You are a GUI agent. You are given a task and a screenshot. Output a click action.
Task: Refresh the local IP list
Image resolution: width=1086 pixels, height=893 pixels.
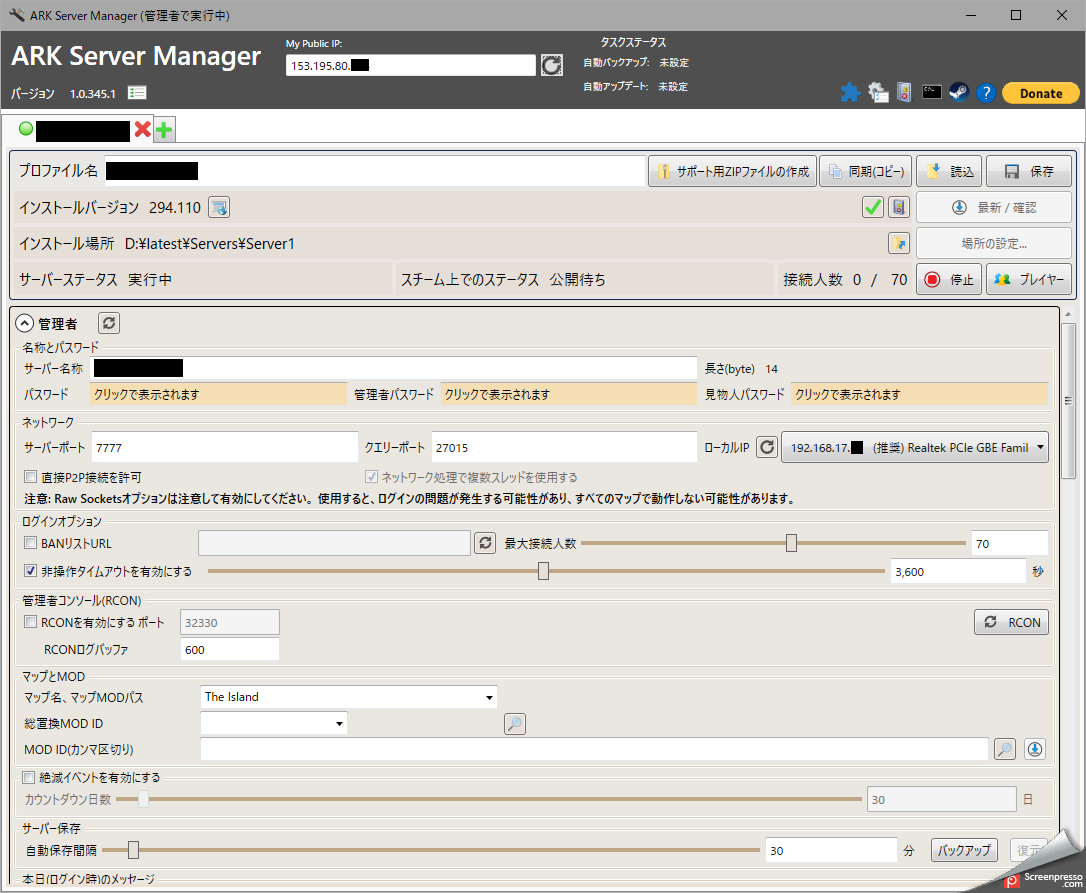767,447
